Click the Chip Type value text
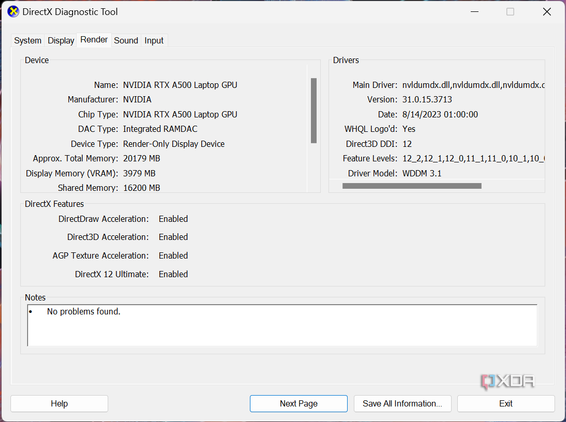This screenshot has height=422, width=566. tap(180, 114)
